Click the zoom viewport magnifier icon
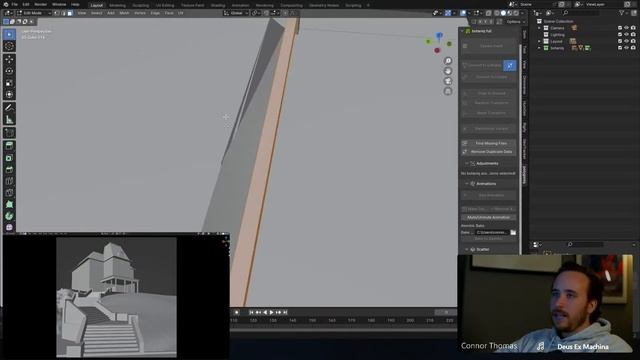 448,61
